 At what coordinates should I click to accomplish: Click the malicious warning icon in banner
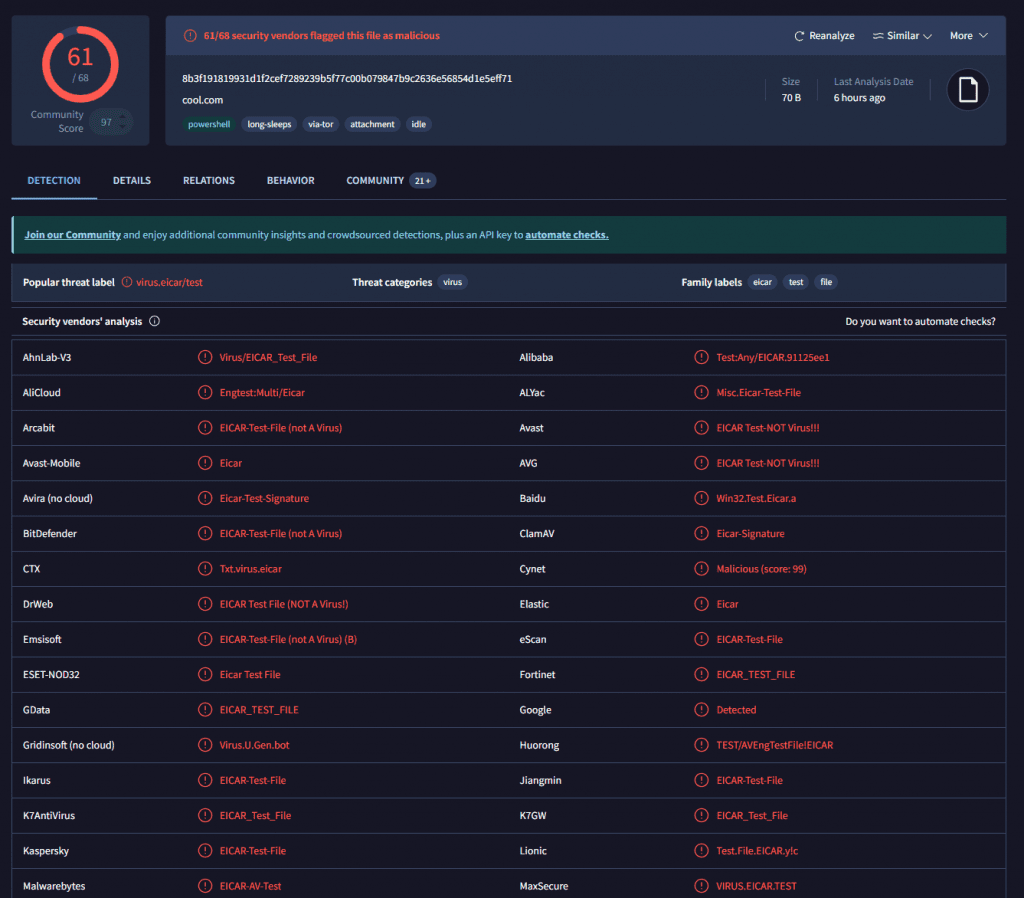point(190,36)
